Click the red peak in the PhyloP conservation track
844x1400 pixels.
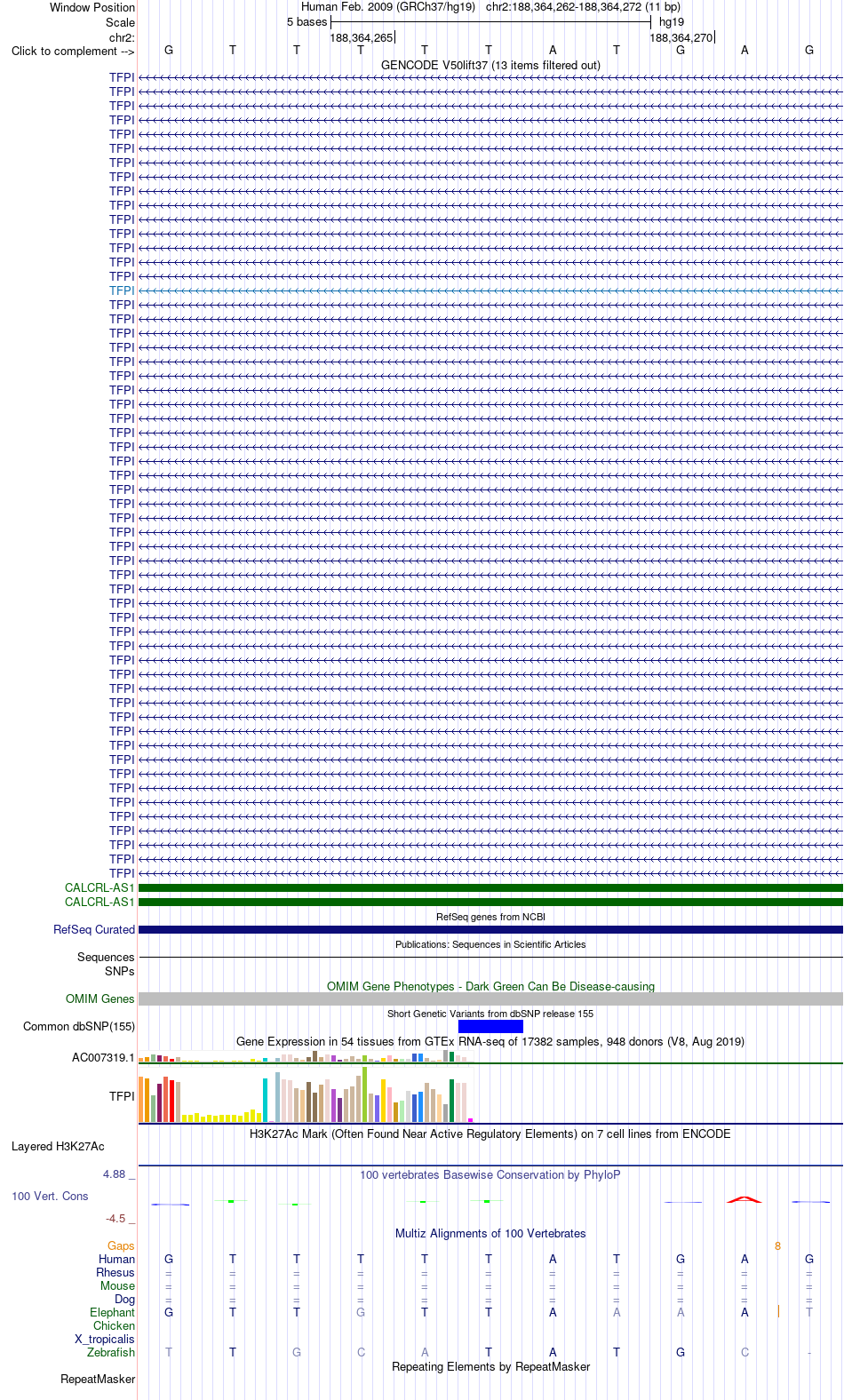[744, 1199]
